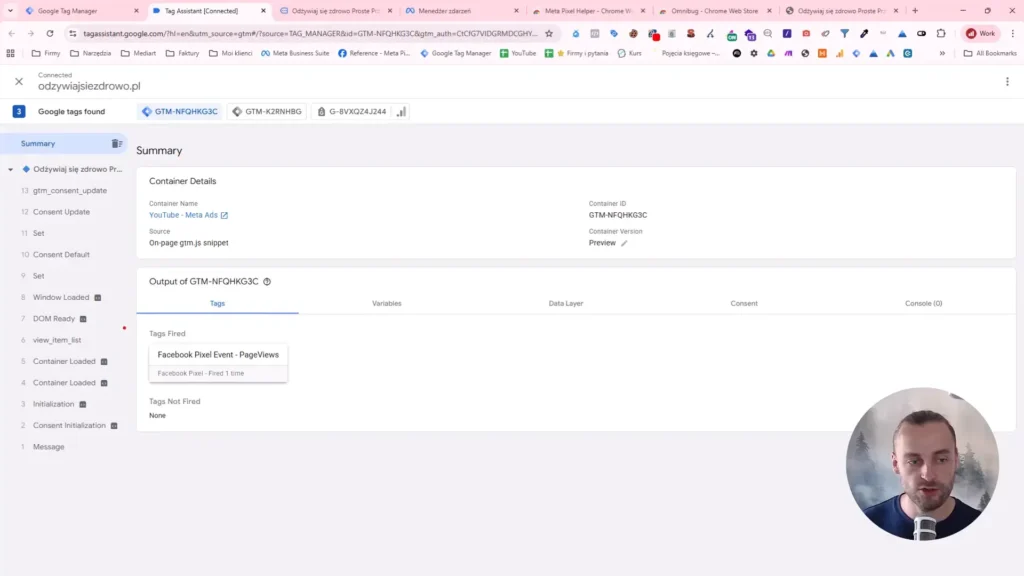The height and width of the screenshot is (576, 1024).
Task: Close the Tag Assistant debug session with the X
Action: click(19, 81)
